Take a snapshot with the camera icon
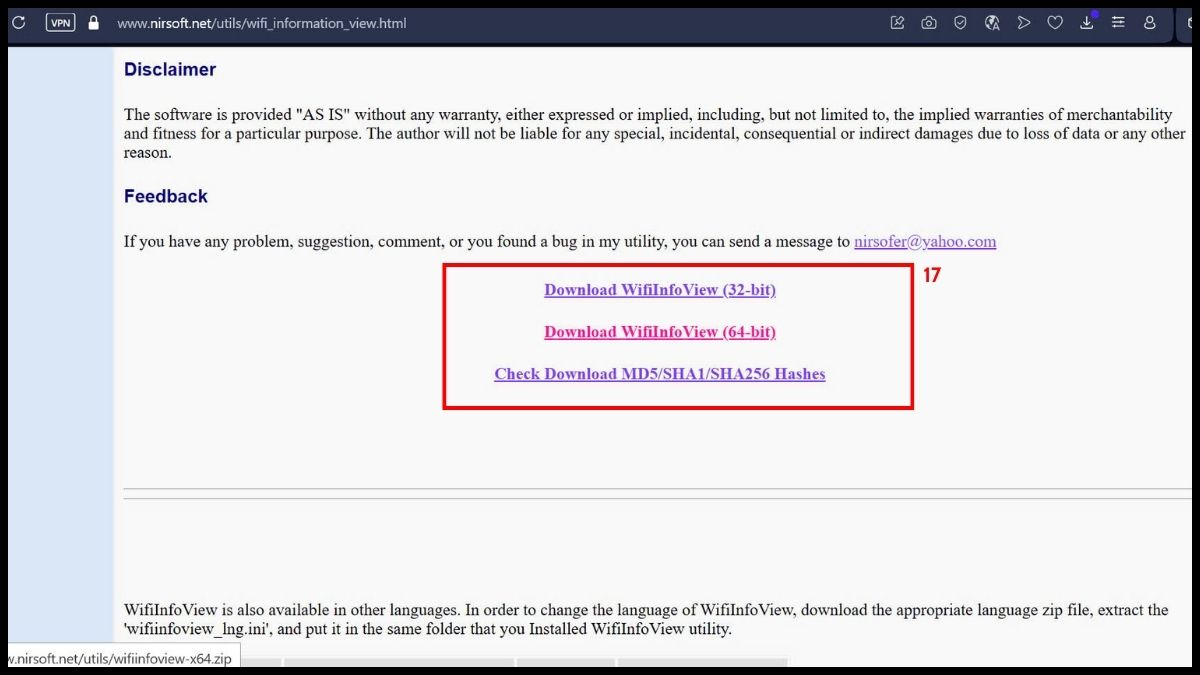The height and width of the screenshot is (675, 1200). [929, 23]
